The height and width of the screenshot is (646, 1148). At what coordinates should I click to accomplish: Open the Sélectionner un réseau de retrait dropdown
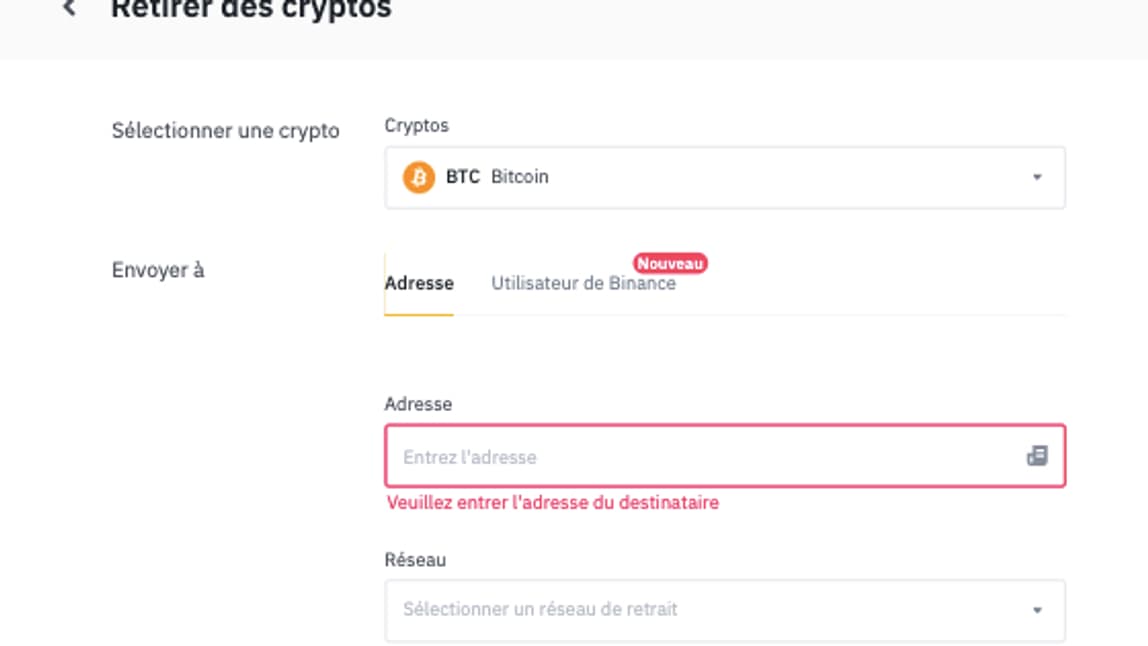[x=724, y=608]
